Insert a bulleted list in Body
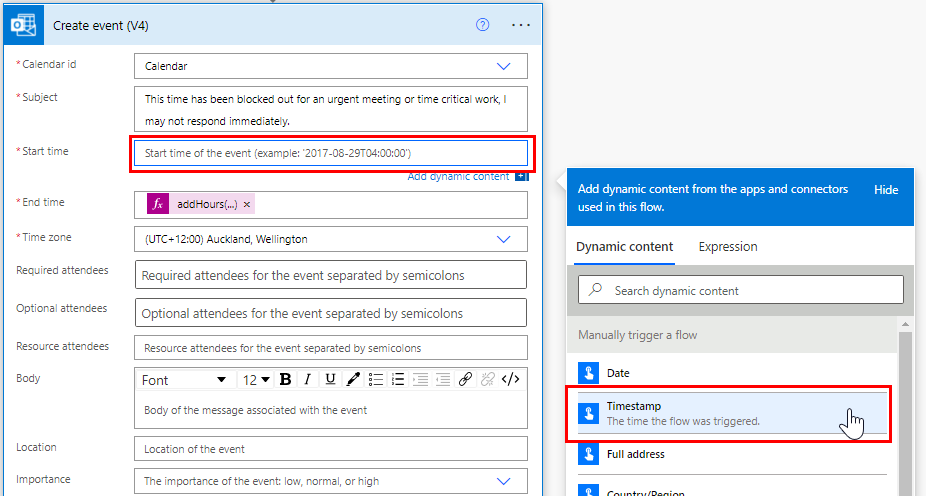This screenshot has height=496, width=926. click(376, 379)
